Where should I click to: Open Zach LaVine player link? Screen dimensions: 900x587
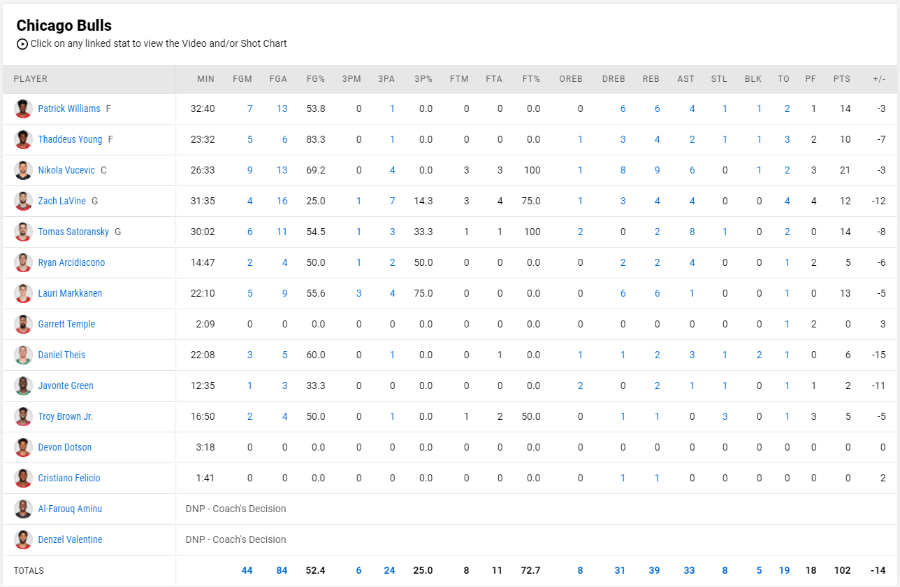pos(62,201)
